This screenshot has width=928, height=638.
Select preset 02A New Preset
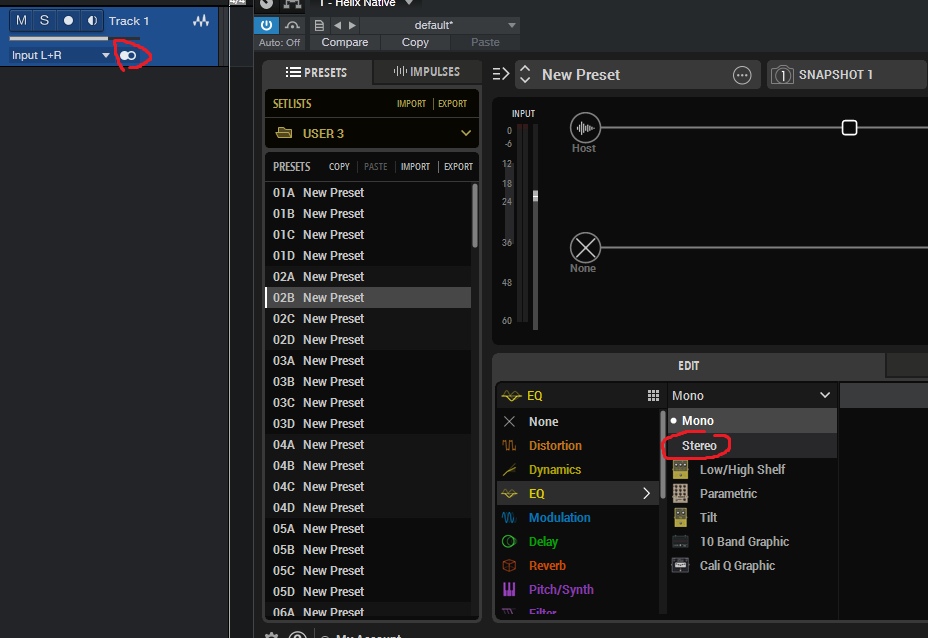368,277
